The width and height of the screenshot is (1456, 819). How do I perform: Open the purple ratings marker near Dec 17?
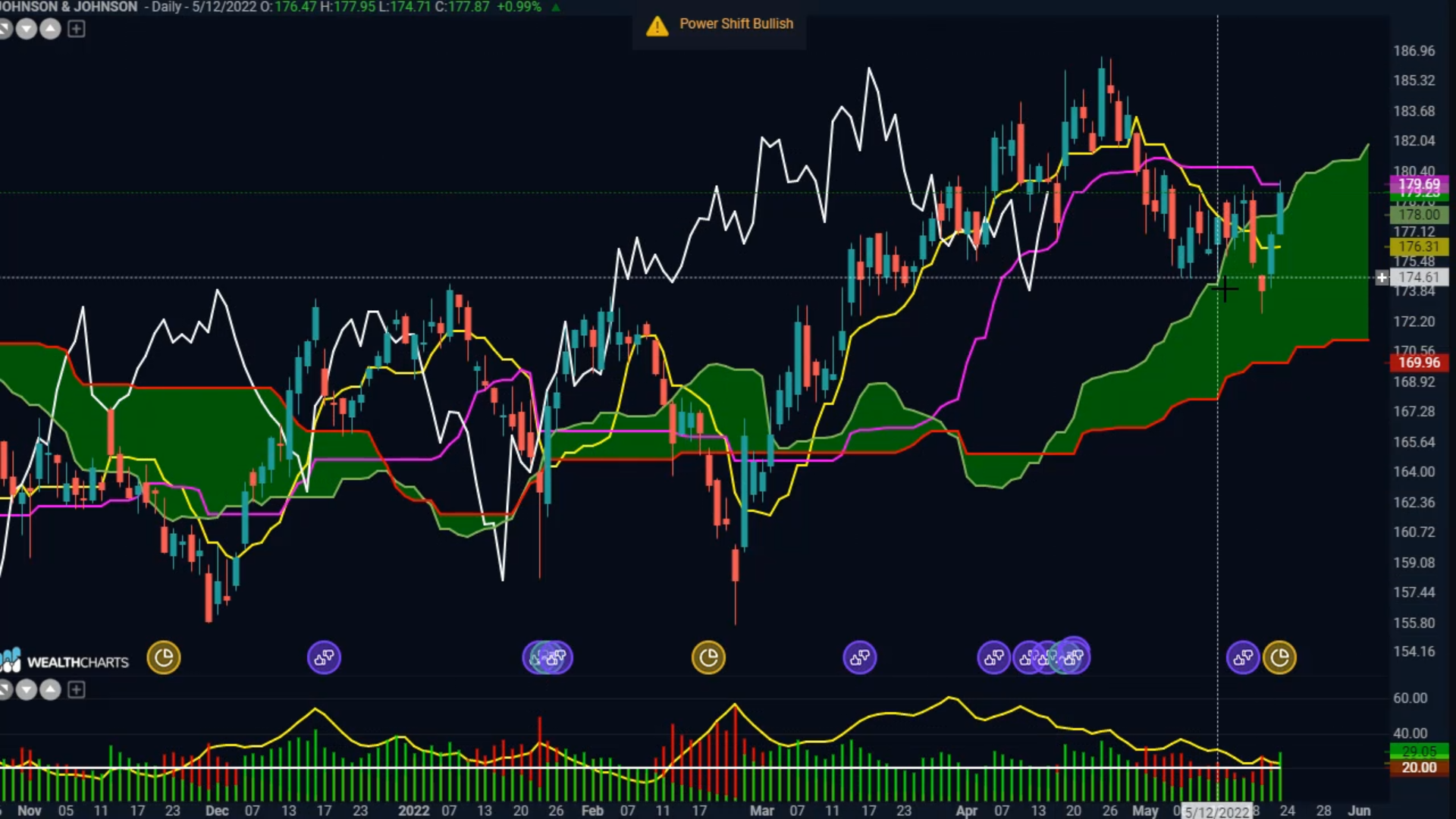[324, 657]
